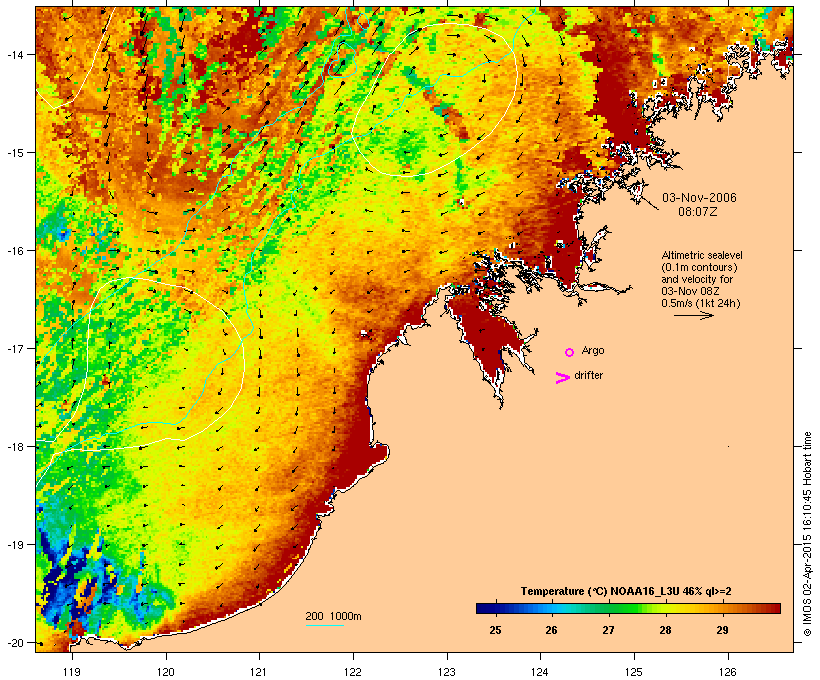Click the magenta Argo circle symbol
820x680 pixels.
(570, 352)
